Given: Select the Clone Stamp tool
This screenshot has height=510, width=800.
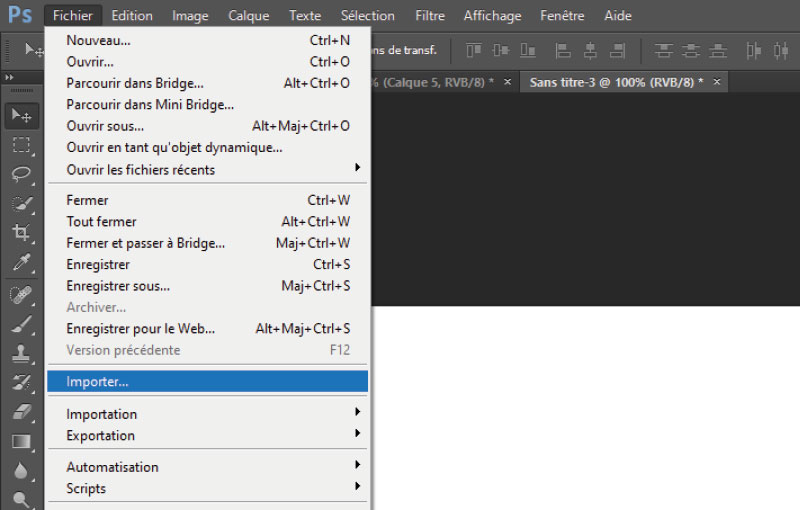Looking at the screenshot, I should point(22,353).
